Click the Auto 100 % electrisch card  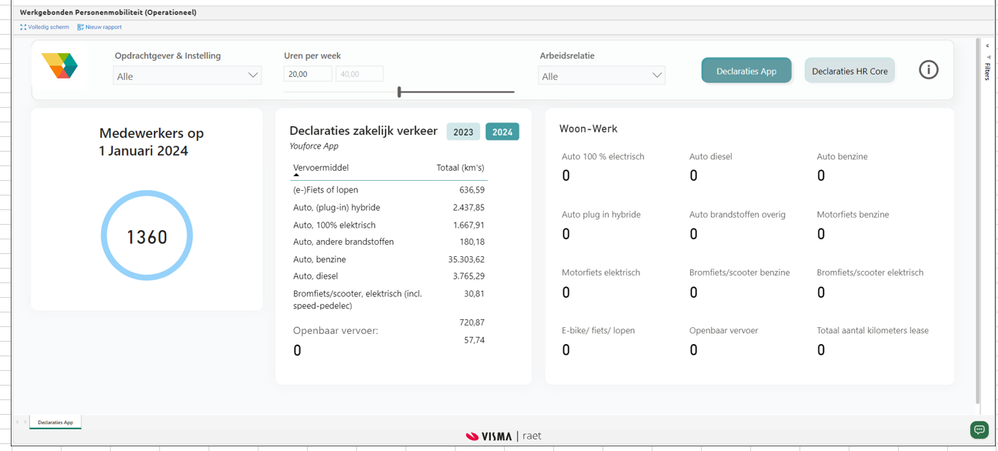click(603, 166)
